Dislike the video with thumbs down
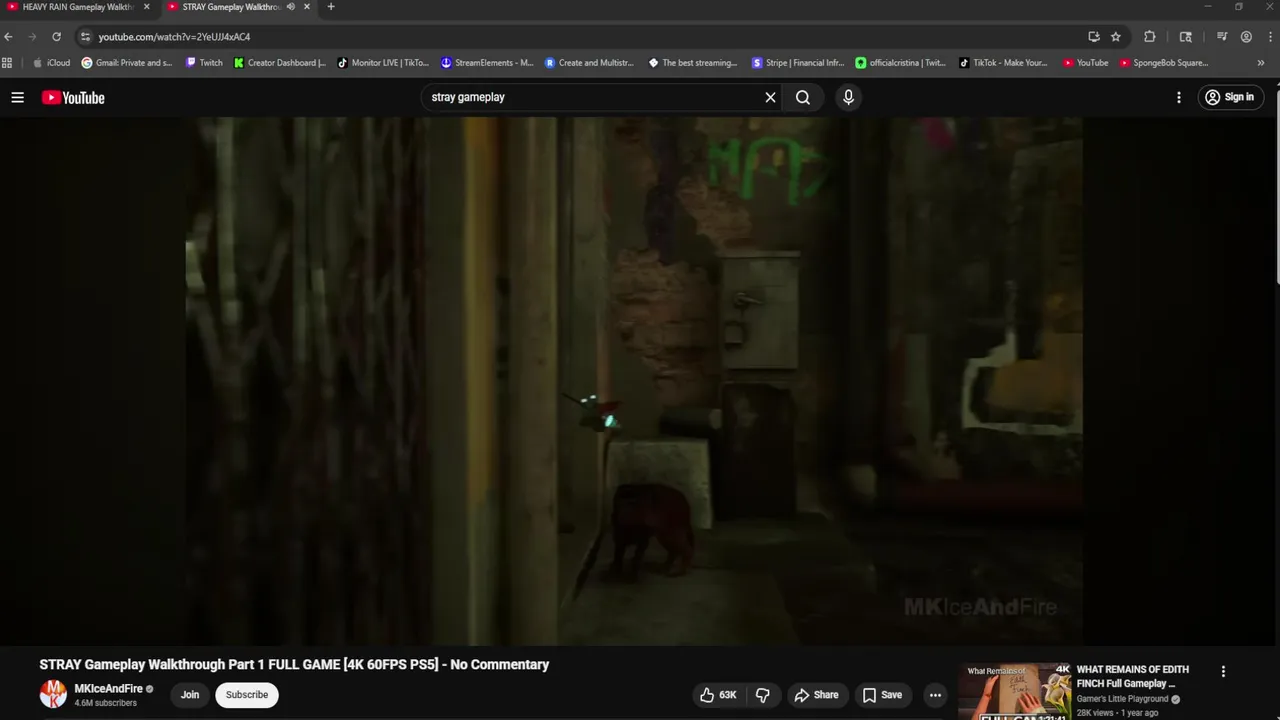 (x=763, y=695)
